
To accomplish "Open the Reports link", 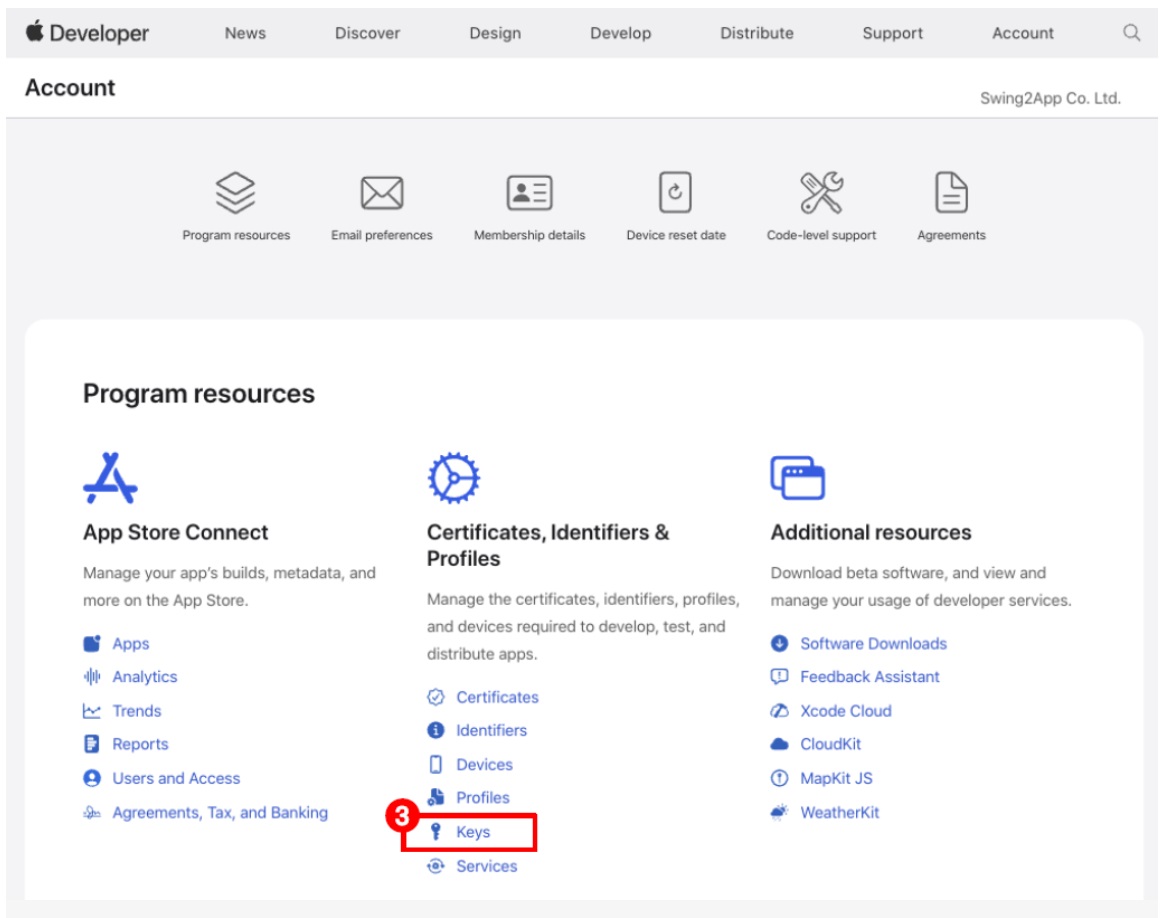I will [x=141, y=745].
